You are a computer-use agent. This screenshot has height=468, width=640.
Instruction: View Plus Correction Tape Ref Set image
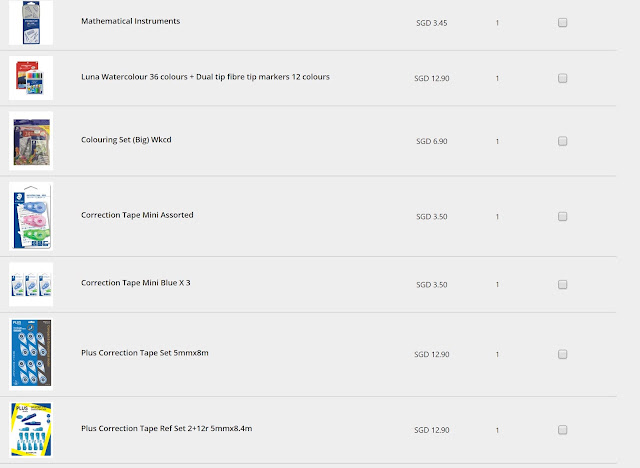(31, 430)
